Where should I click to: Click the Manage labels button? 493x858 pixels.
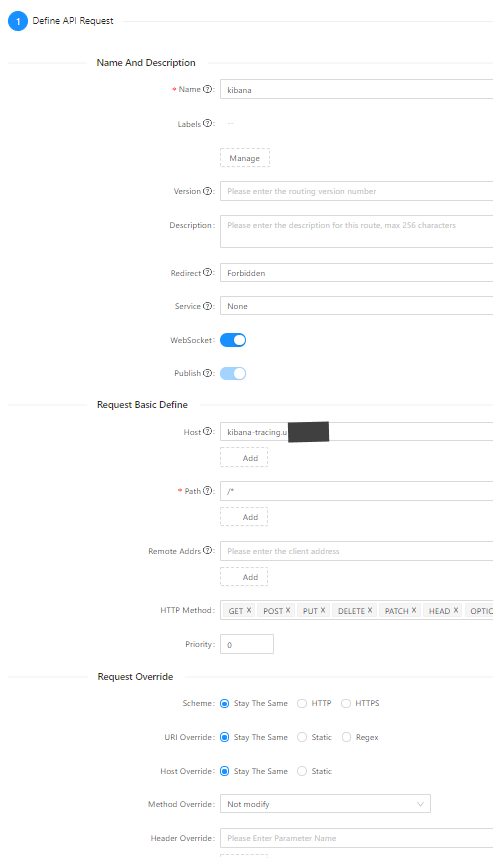pyautogui.click(x=245, y=158)
